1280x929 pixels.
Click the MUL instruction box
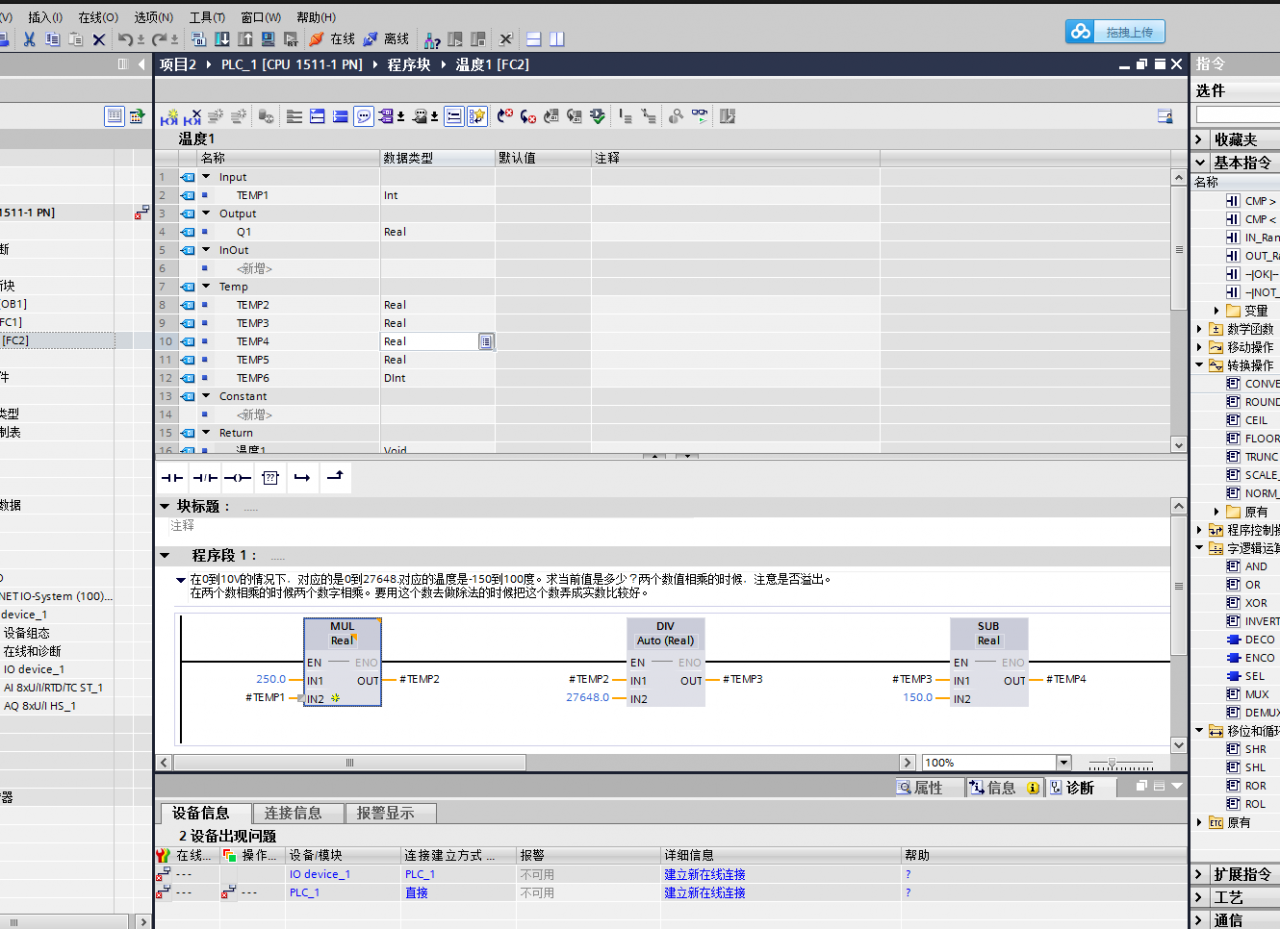click(x=342, y=661)
